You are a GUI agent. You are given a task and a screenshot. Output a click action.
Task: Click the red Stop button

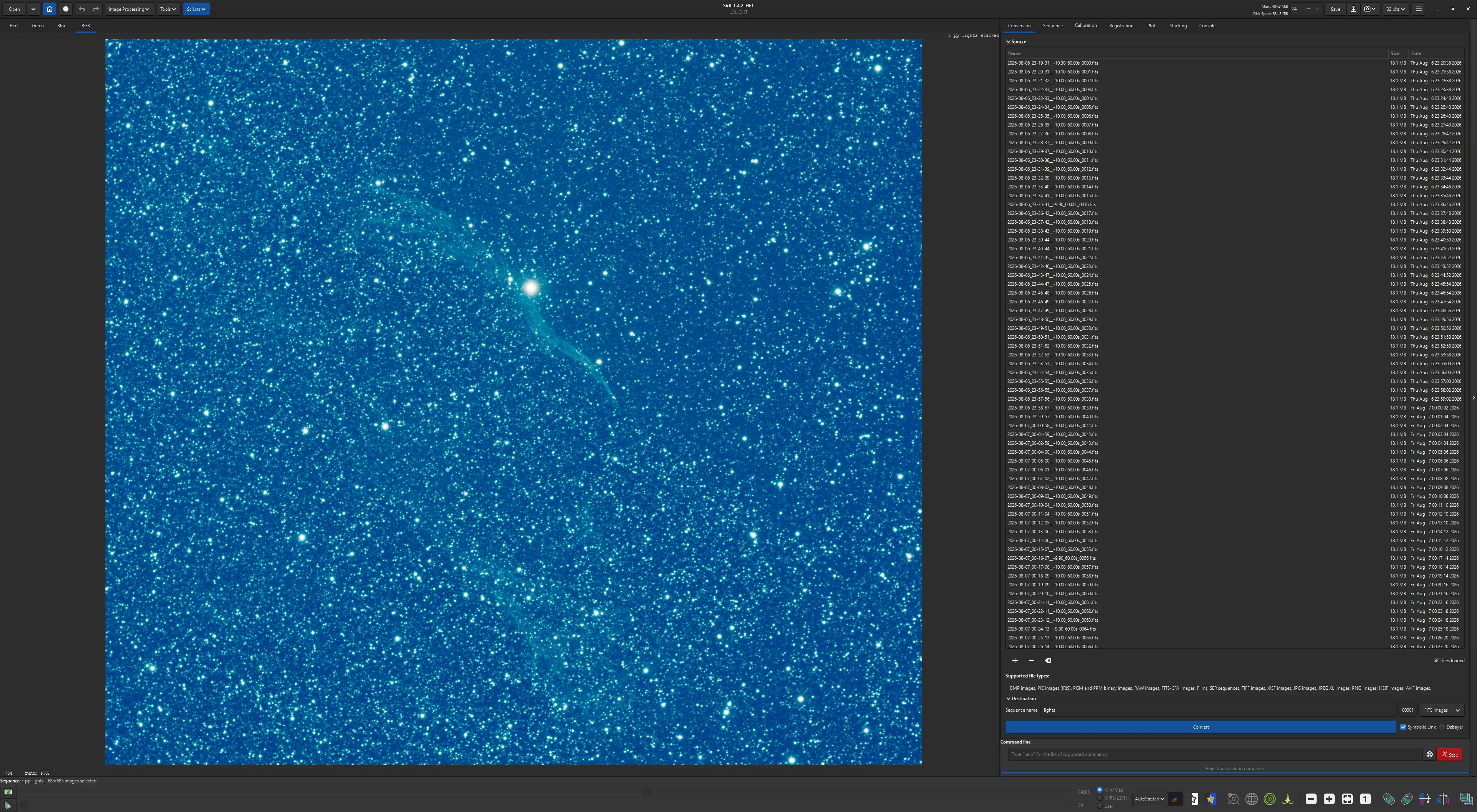coord(1449,755)
